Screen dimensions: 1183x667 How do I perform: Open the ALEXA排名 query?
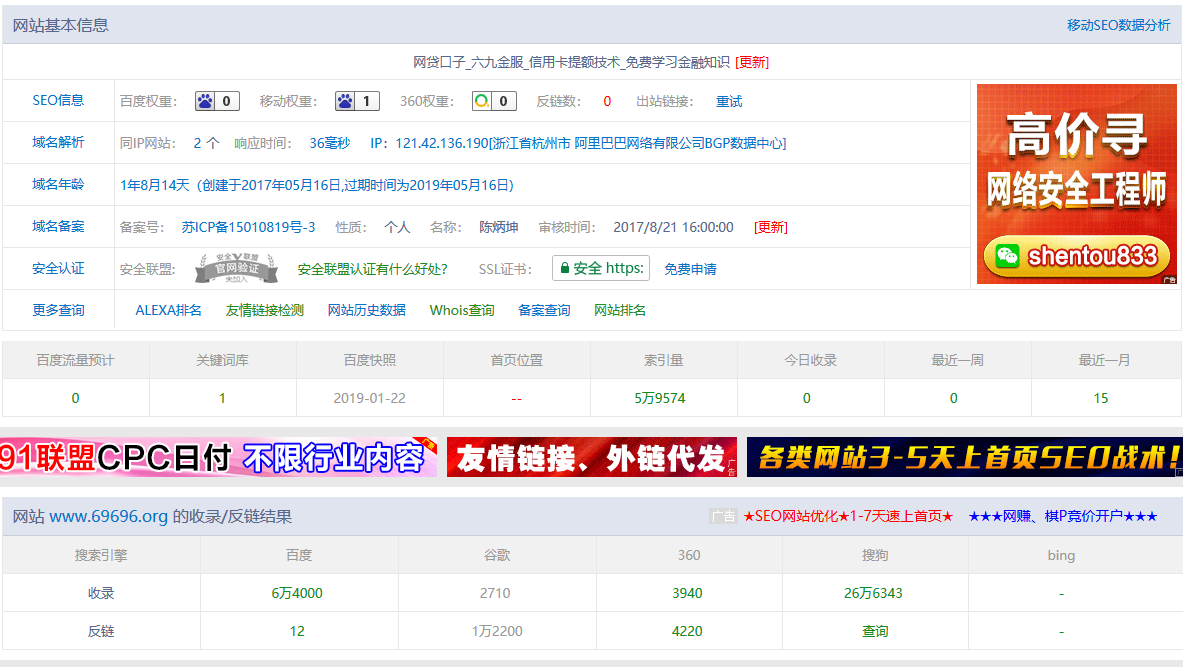(x=168, y=310)
